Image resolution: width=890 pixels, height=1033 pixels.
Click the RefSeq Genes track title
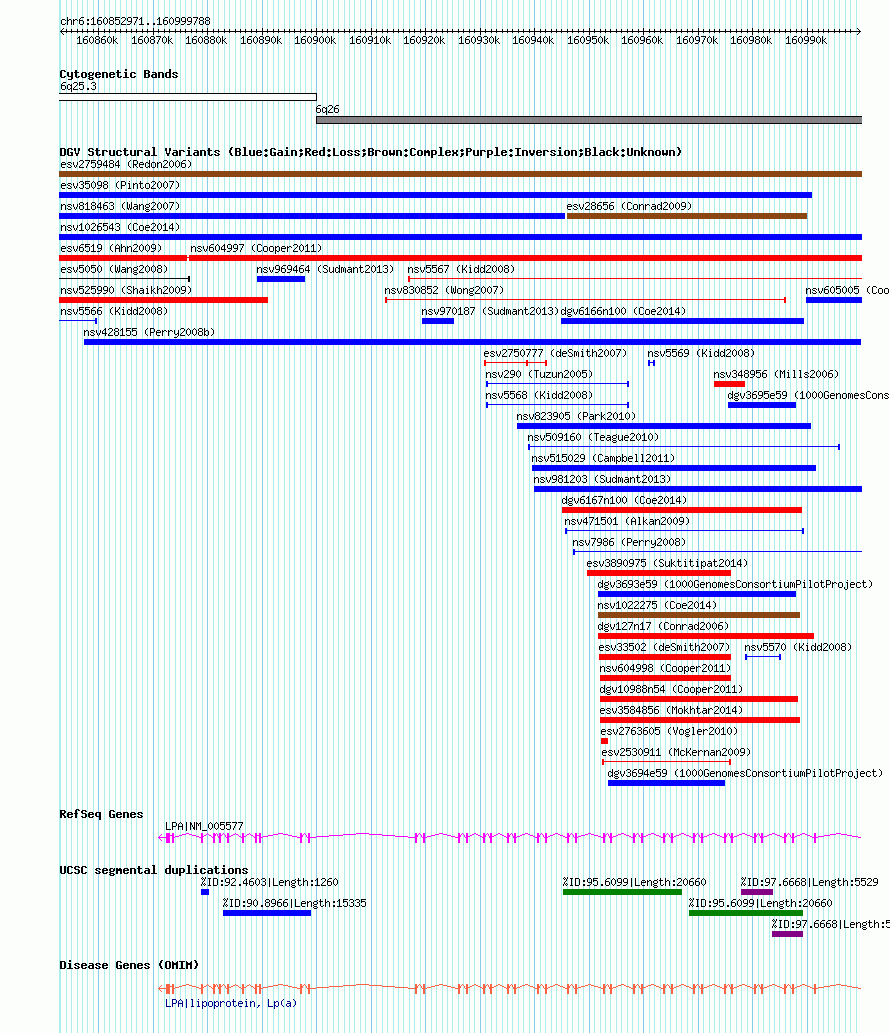pyautogui.click(x=101, y=815)
